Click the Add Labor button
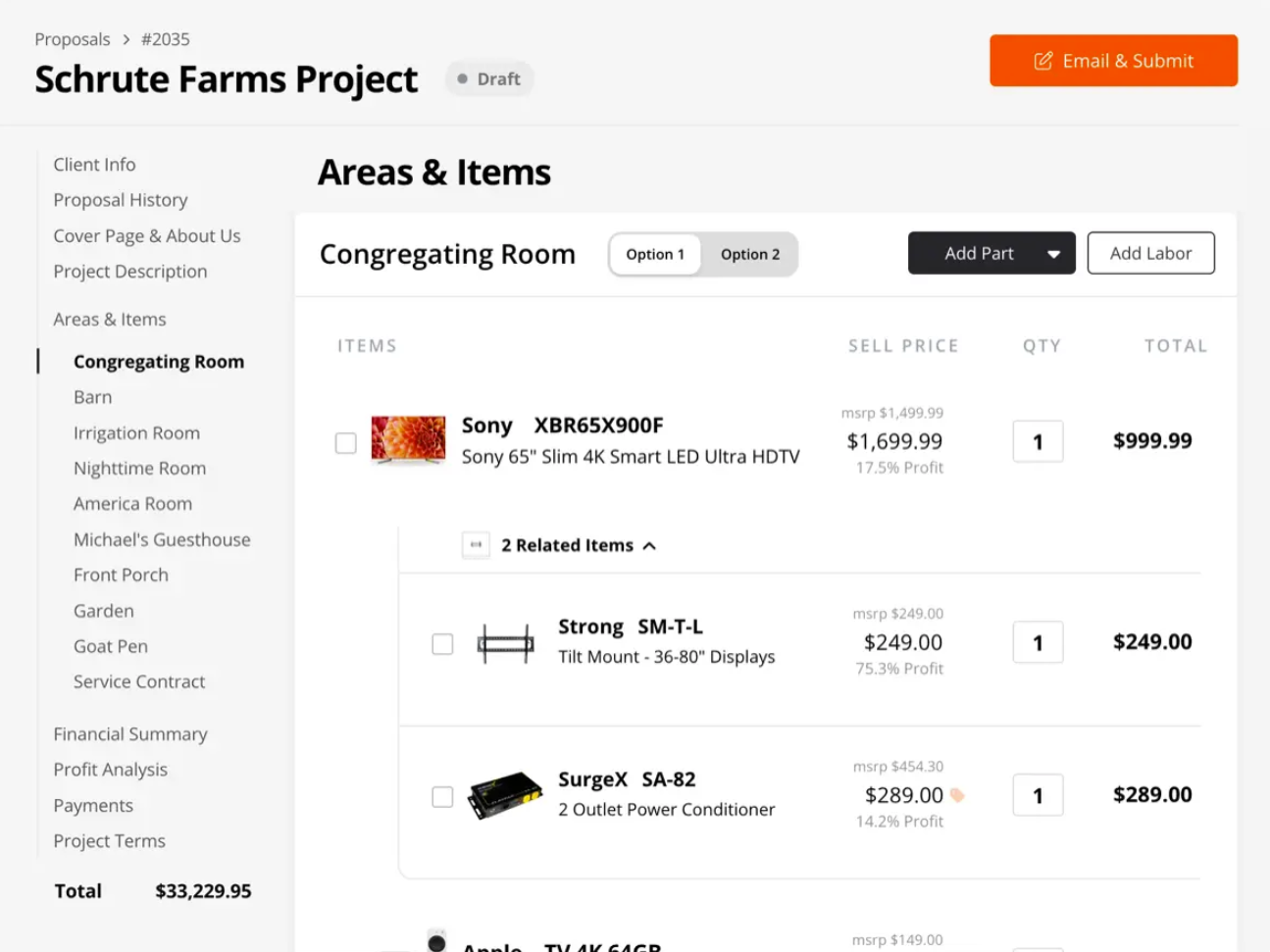This screenshot has width=1270, height=952. point(1150,253)
